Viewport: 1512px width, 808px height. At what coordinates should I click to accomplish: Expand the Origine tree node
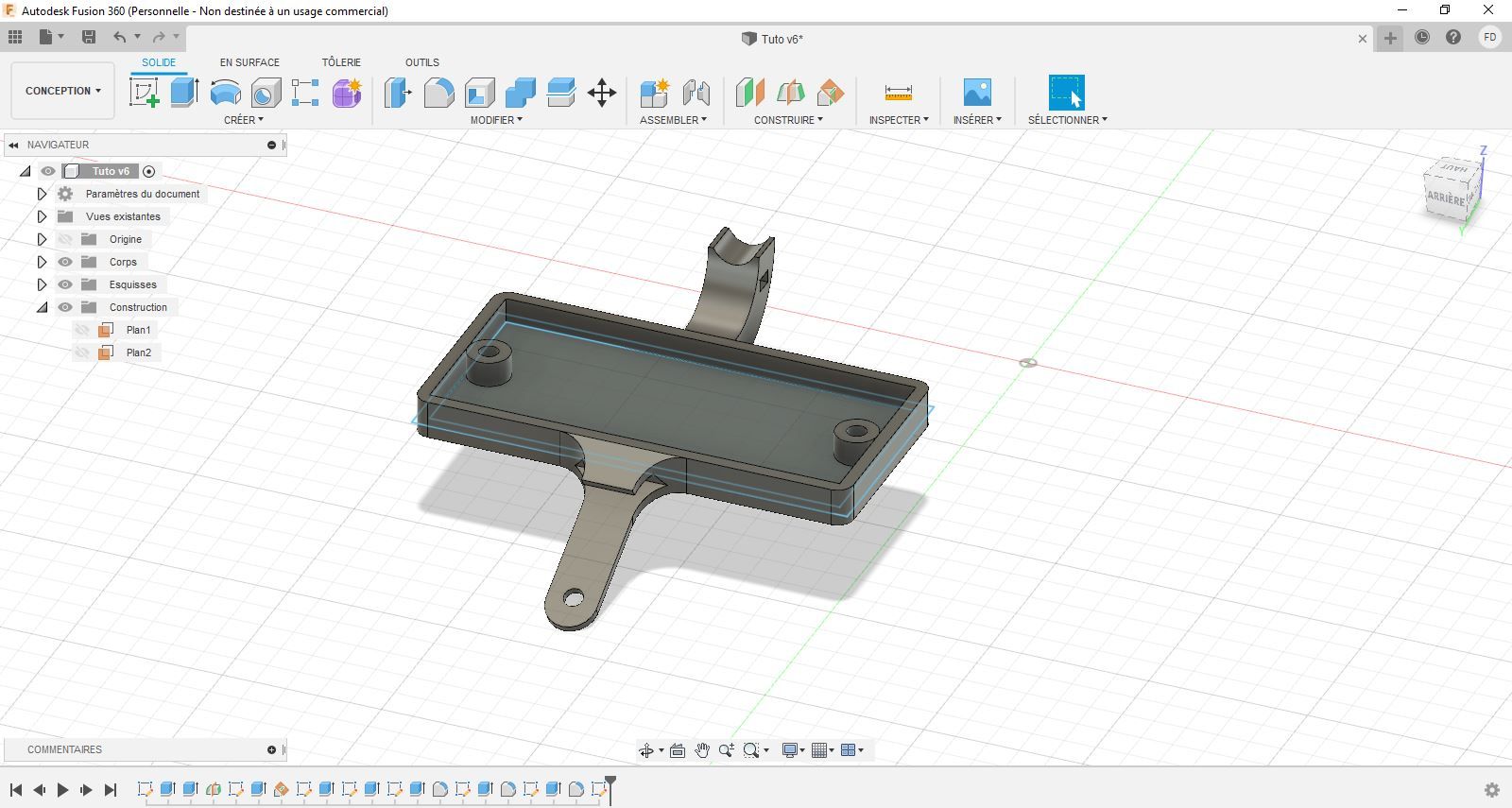(x=42, y=239)
